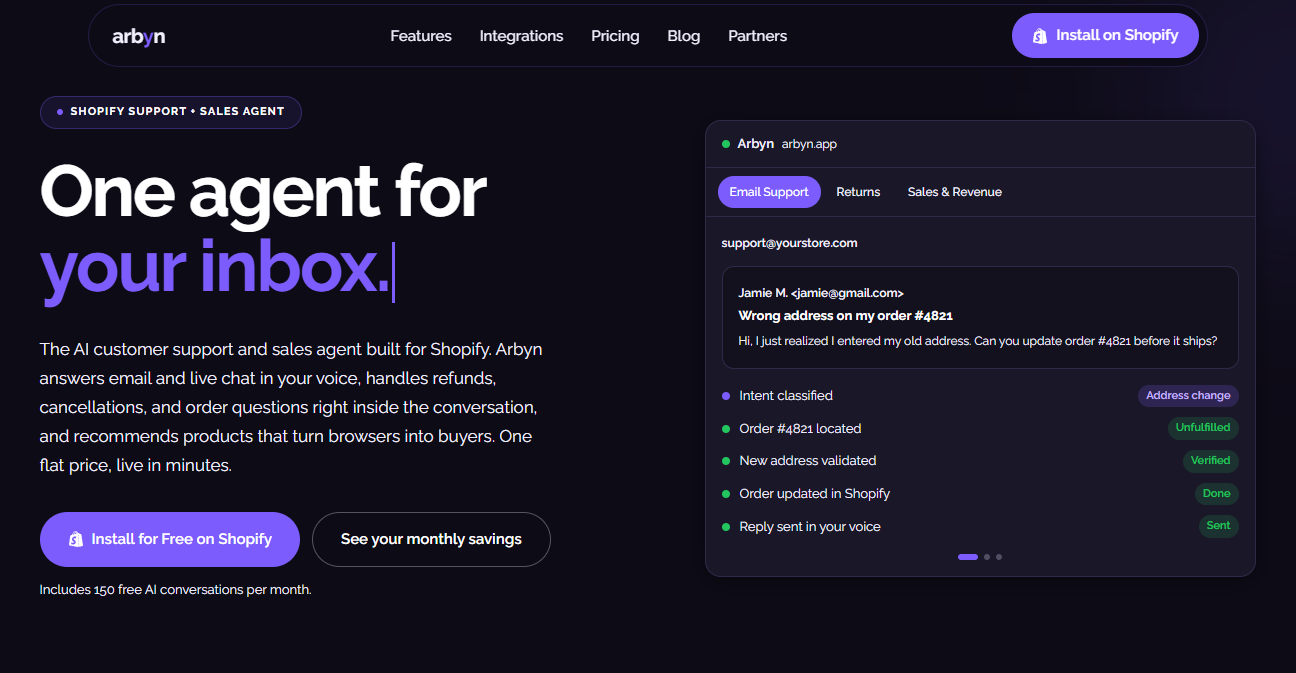
Task: Select the third carousel dot
Action: click(999, 557)
